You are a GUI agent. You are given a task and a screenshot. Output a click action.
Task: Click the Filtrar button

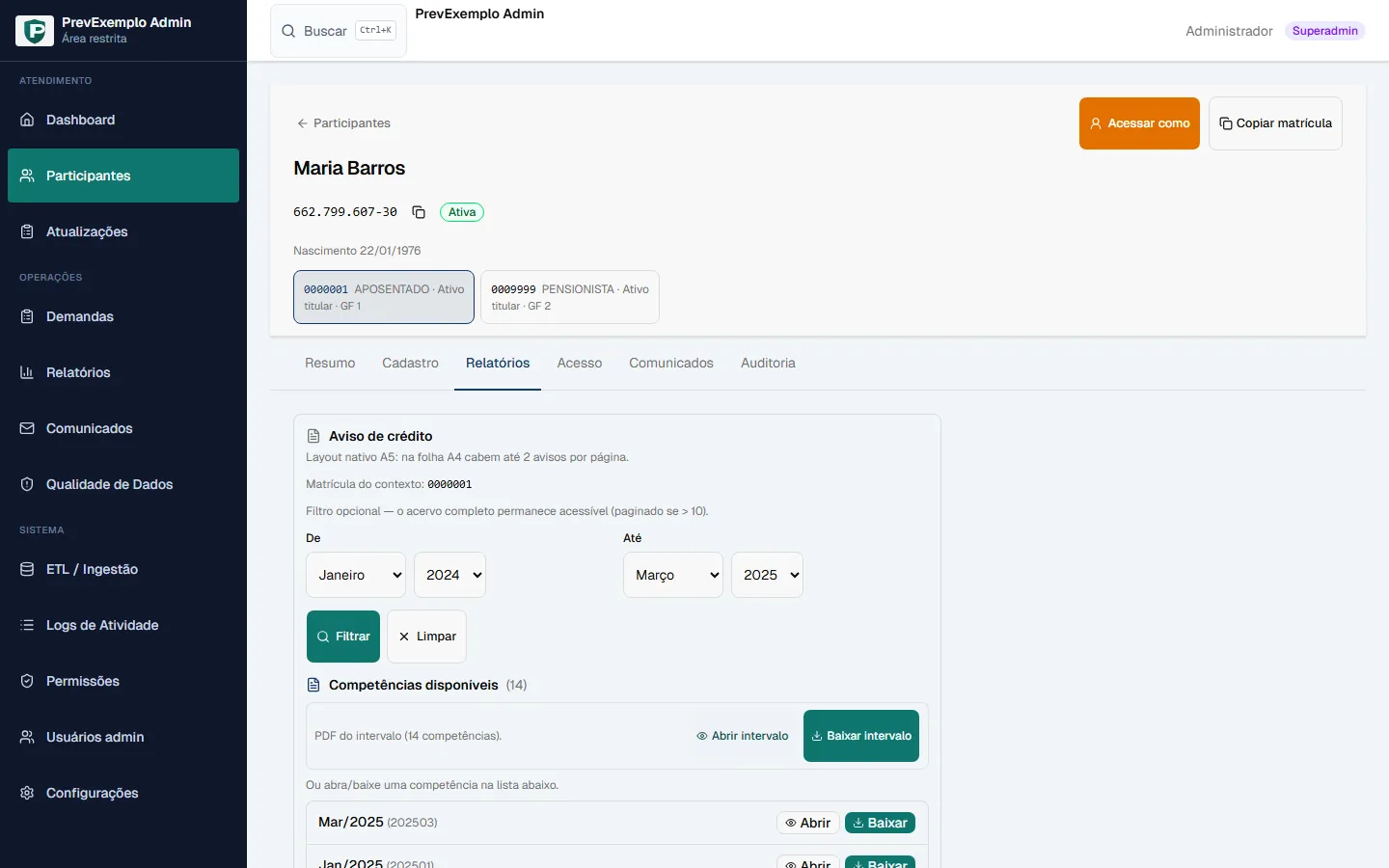coord(343,637)
